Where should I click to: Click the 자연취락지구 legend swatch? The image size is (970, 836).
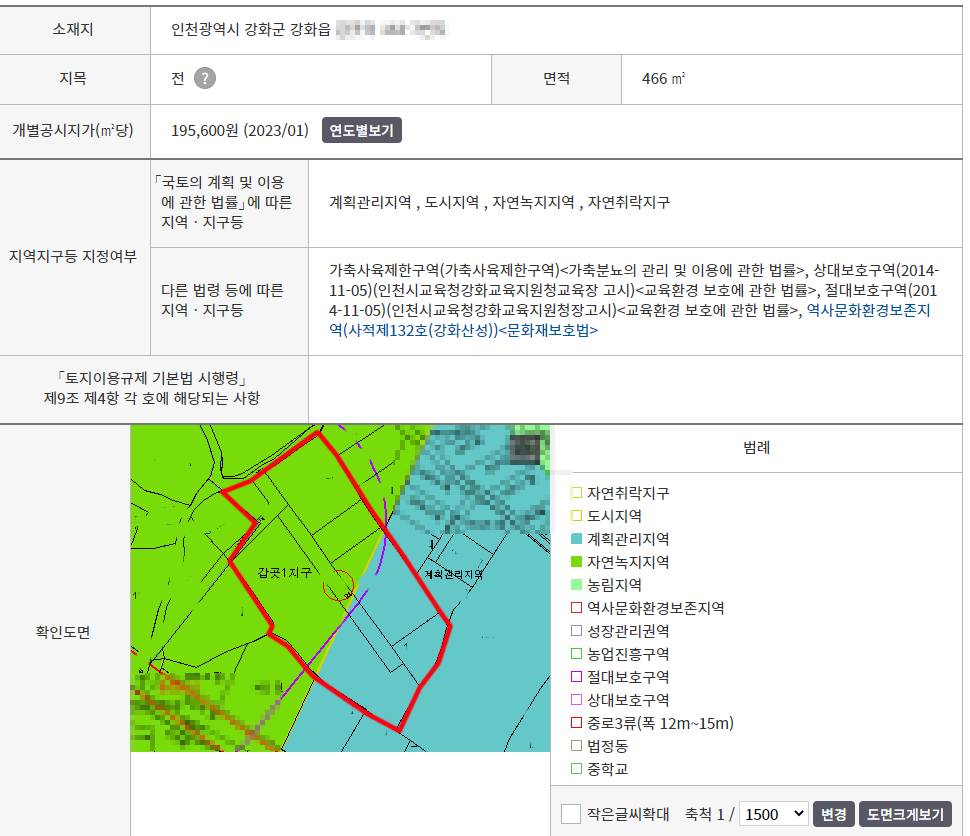pos(576,493)
